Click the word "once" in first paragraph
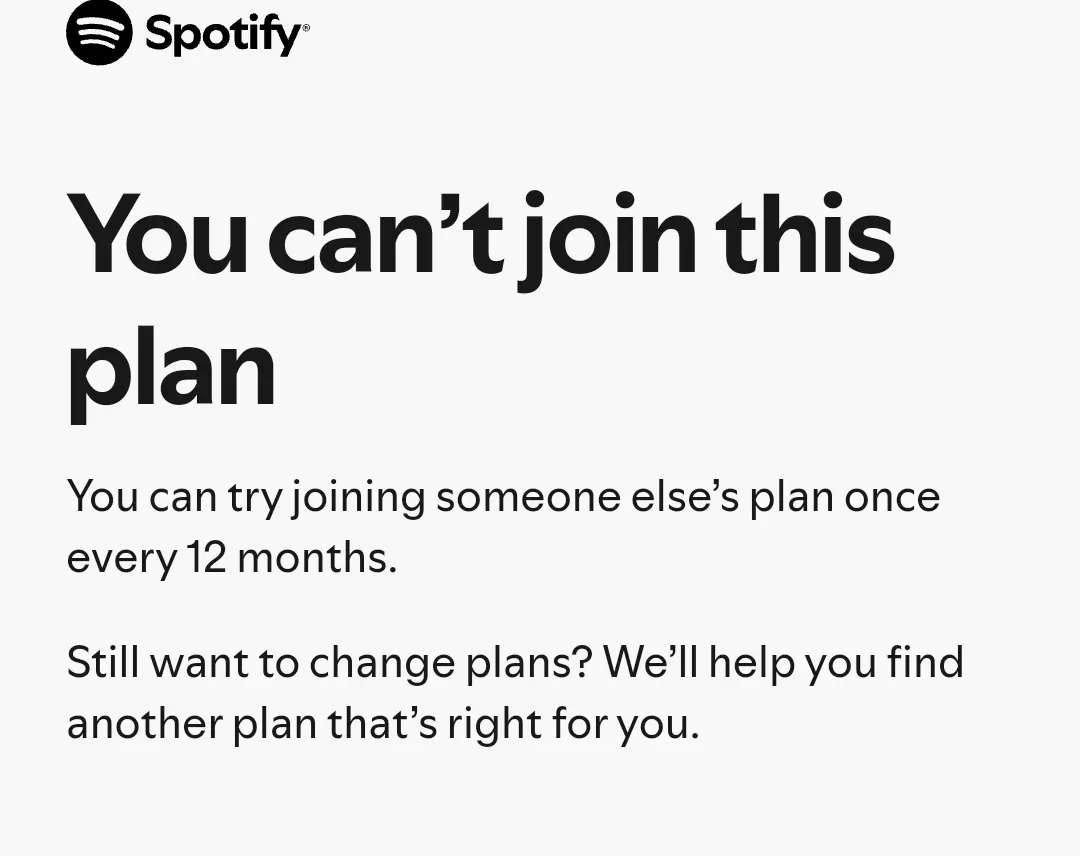 (893, 499)
